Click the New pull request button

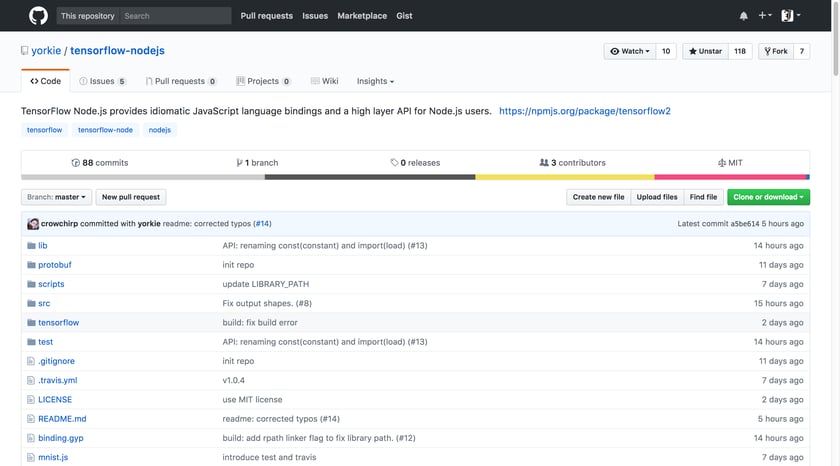(x=131, y=197)
